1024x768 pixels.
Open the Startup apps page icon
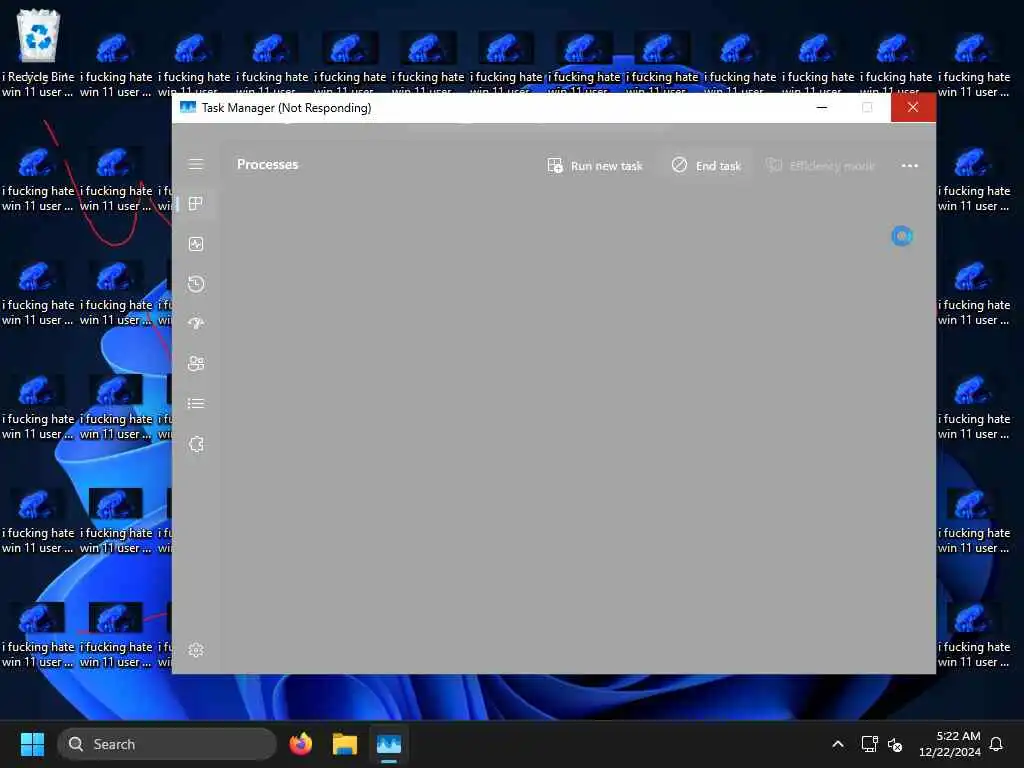coord(196,323)
